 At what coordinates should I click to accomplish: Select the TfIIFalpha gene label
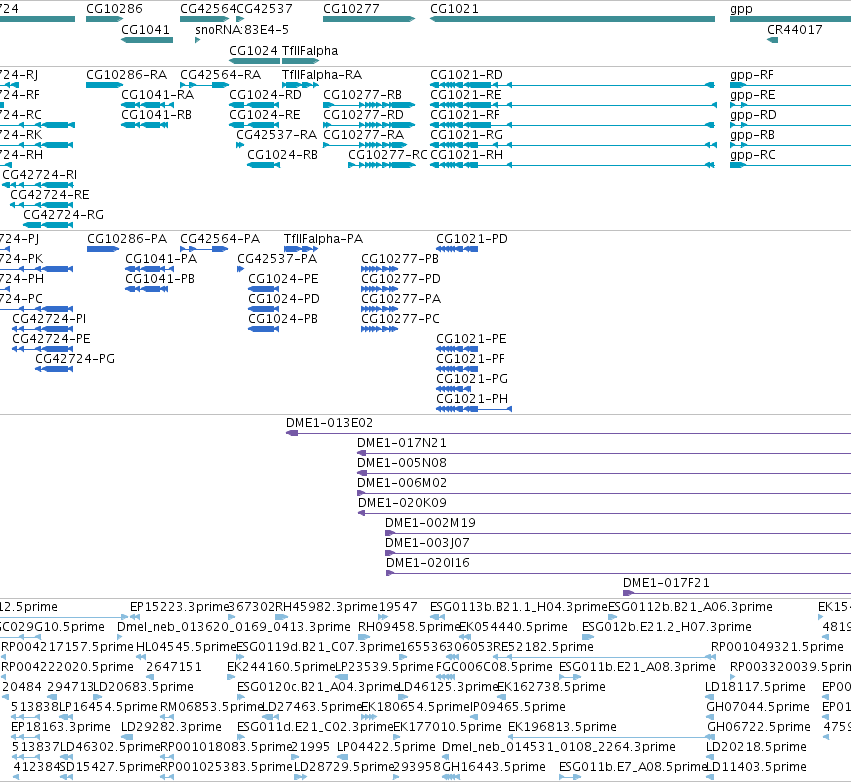click(x=310, y=50)
